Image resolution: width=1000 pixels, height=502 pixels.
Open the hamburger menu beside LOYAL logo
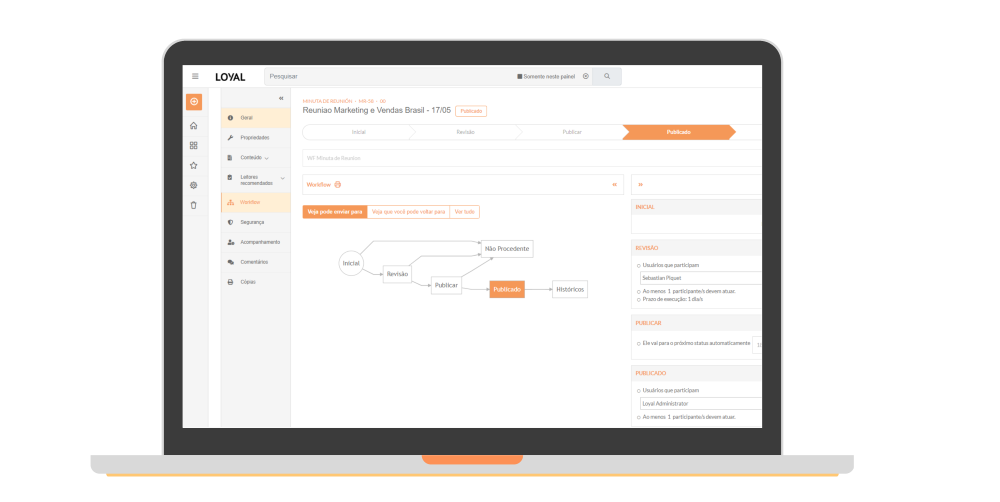coord(195,76)
